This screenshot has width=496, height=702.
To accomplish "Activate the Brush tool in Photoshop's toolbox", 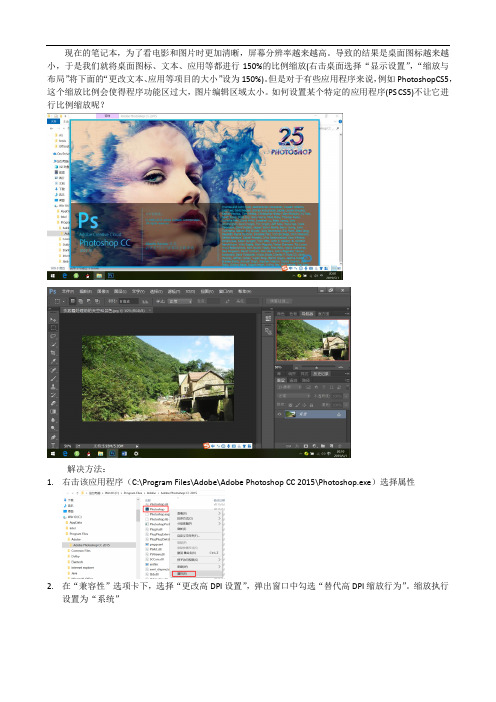I will [x=53, y=379].
